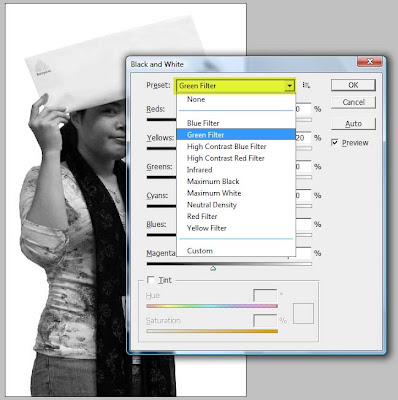Click the Reds percent value field

(303, 109)
